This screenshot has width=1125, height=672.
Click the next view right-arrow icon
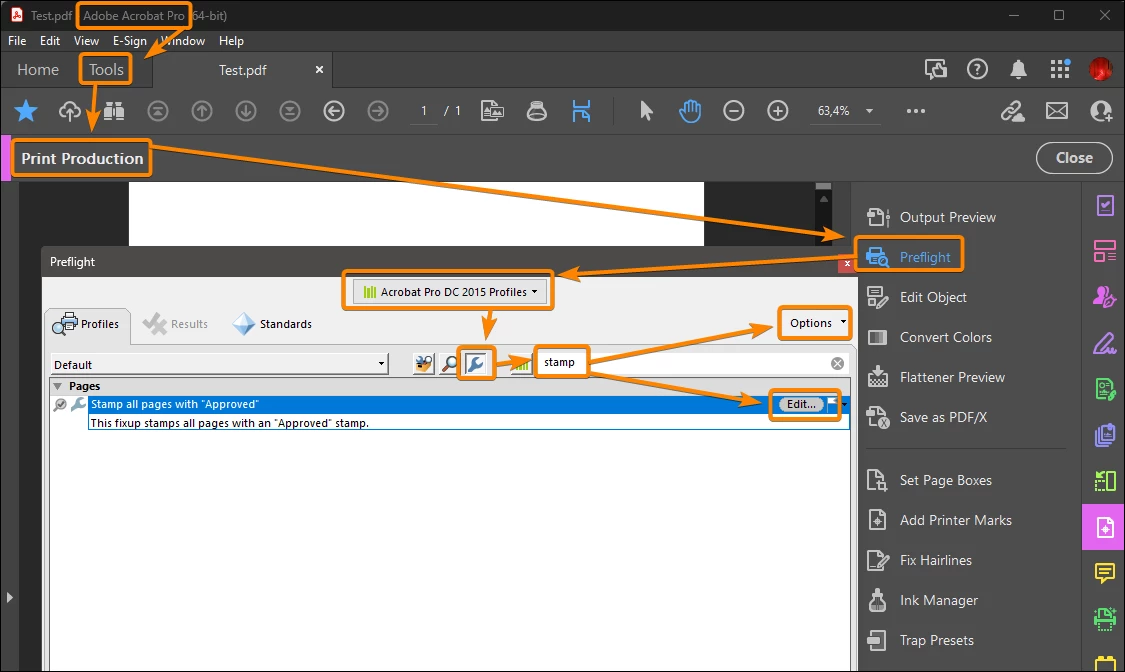378,111
